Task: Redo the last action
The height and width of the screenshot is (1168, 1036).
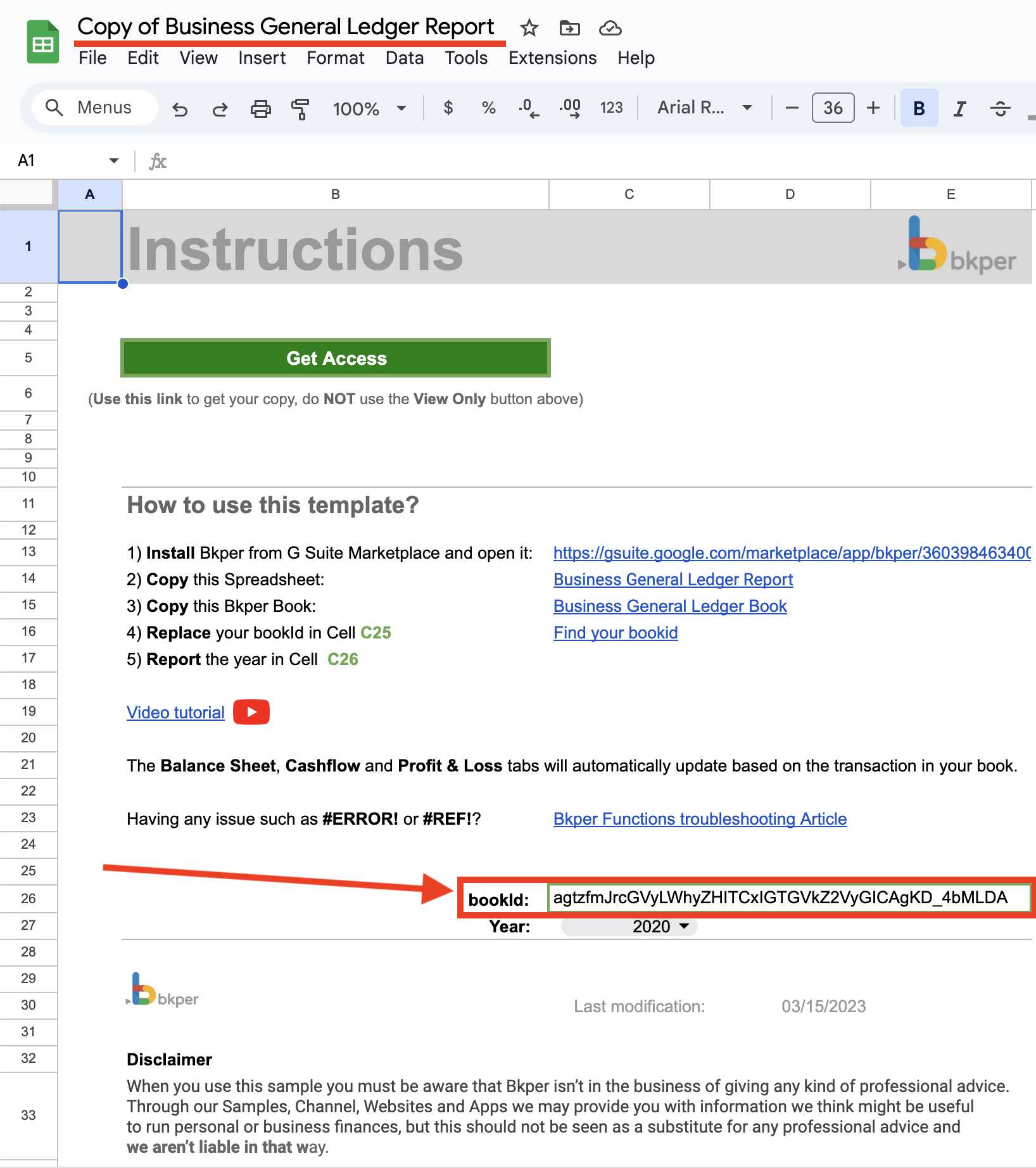Action: pos(220,108)
